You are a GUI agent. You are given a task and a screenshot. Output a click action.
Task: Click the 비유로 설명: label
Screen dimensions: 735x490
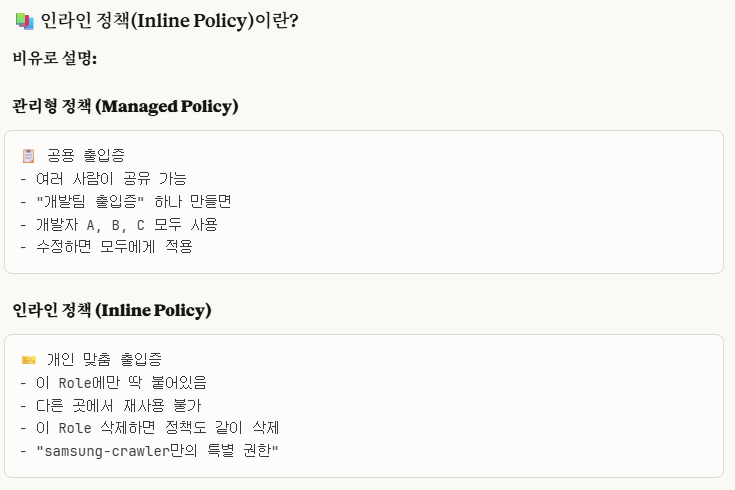(55, 58)
